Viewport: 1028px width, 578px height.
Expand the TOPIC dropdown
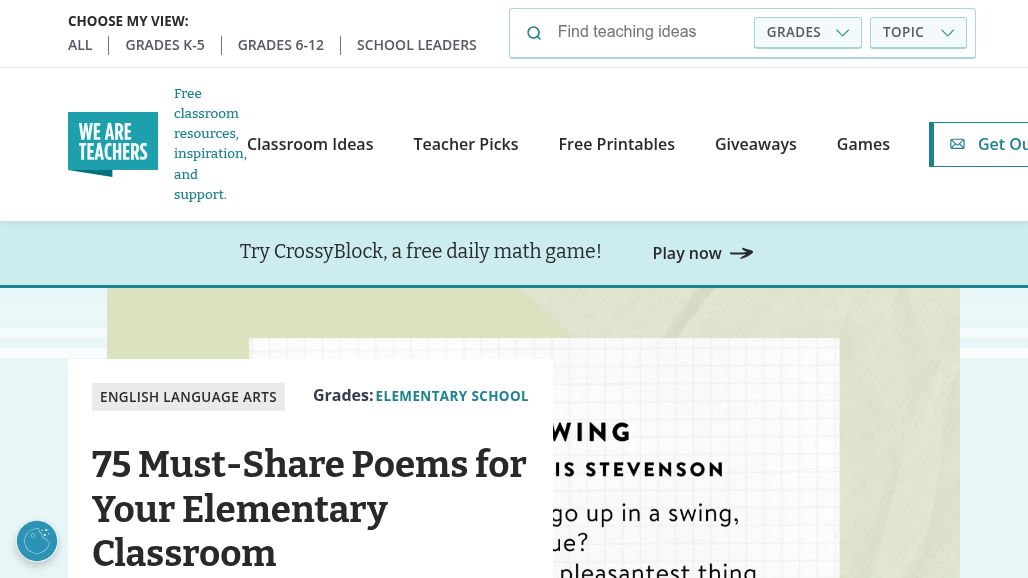(918, 33)
